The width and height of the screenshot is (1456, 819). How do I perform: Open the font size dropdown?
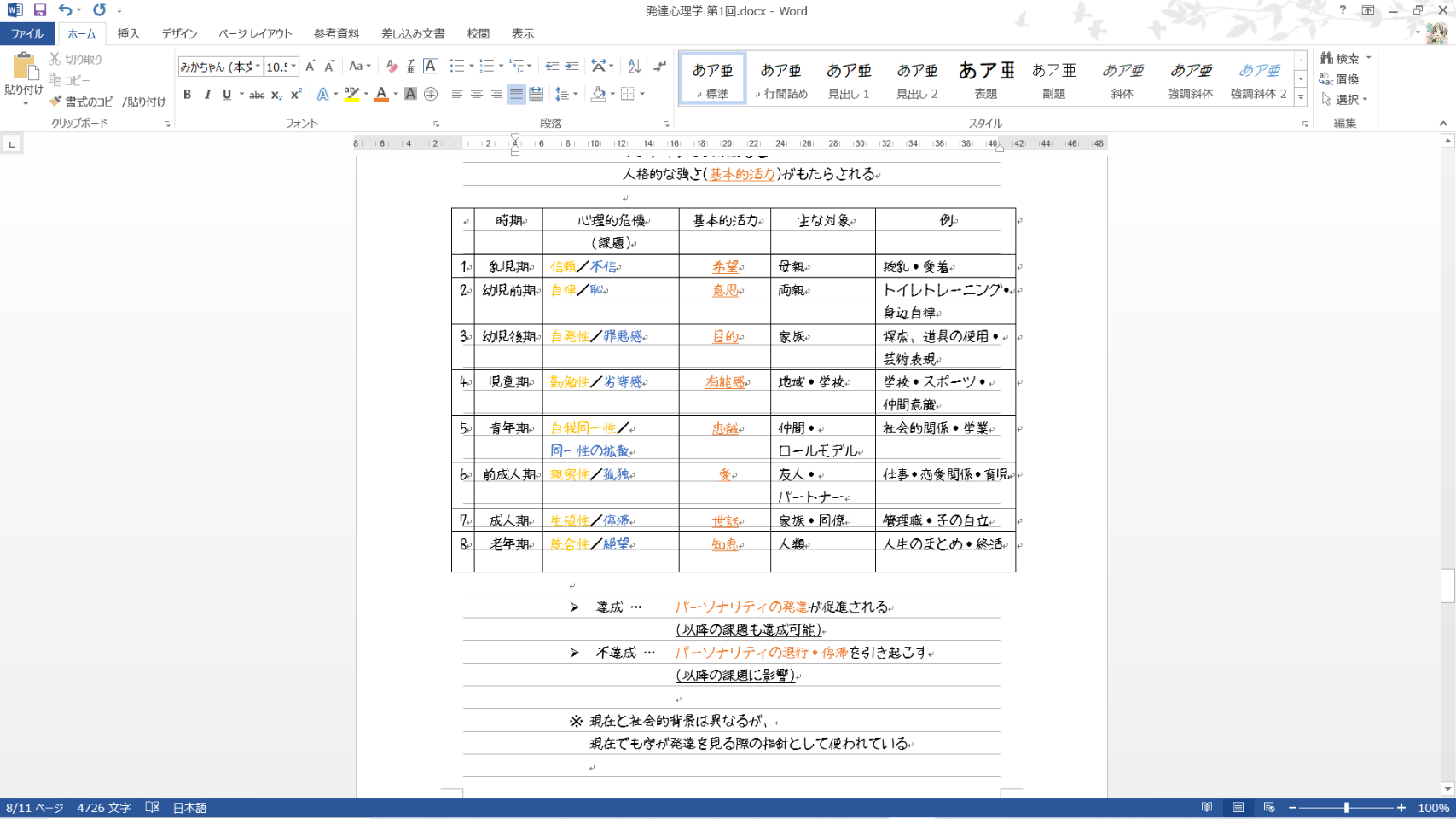[x=293, y=67]
